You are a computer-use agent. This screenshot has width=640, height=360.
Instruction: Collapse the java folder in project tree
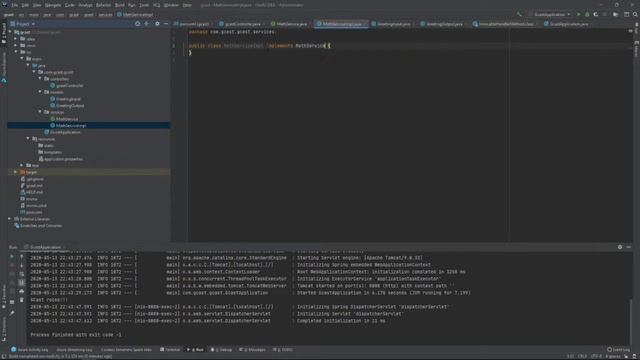pyautogui.click(x=28, y=65)
